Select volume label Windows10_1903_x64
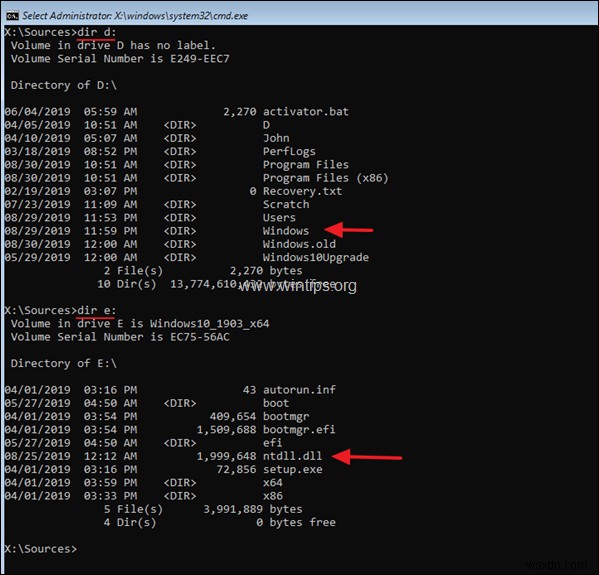 click(209, 324)
